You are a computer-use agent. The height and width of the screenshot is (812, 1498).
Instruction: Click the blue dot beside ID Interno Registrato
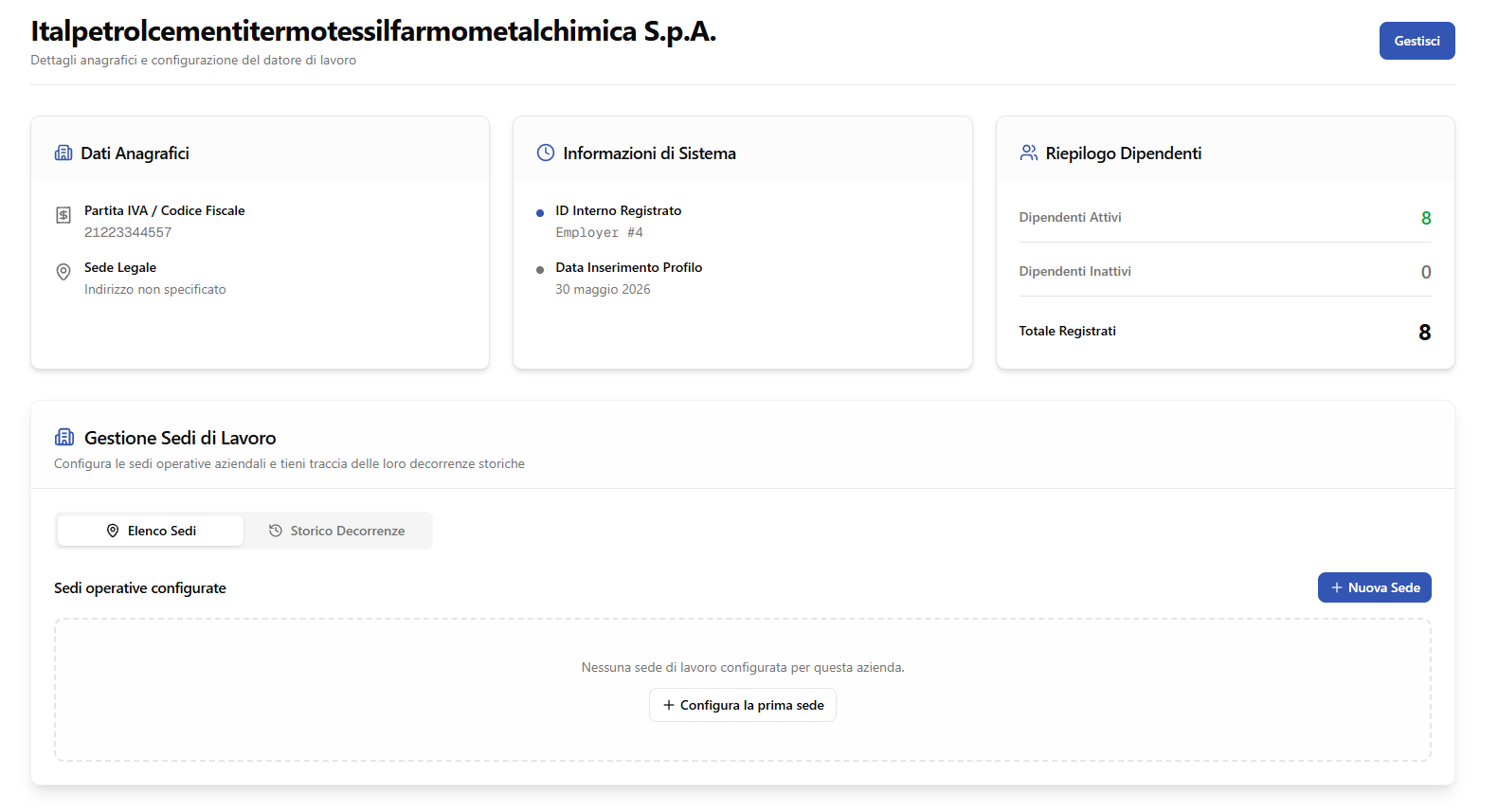(540, 213)
